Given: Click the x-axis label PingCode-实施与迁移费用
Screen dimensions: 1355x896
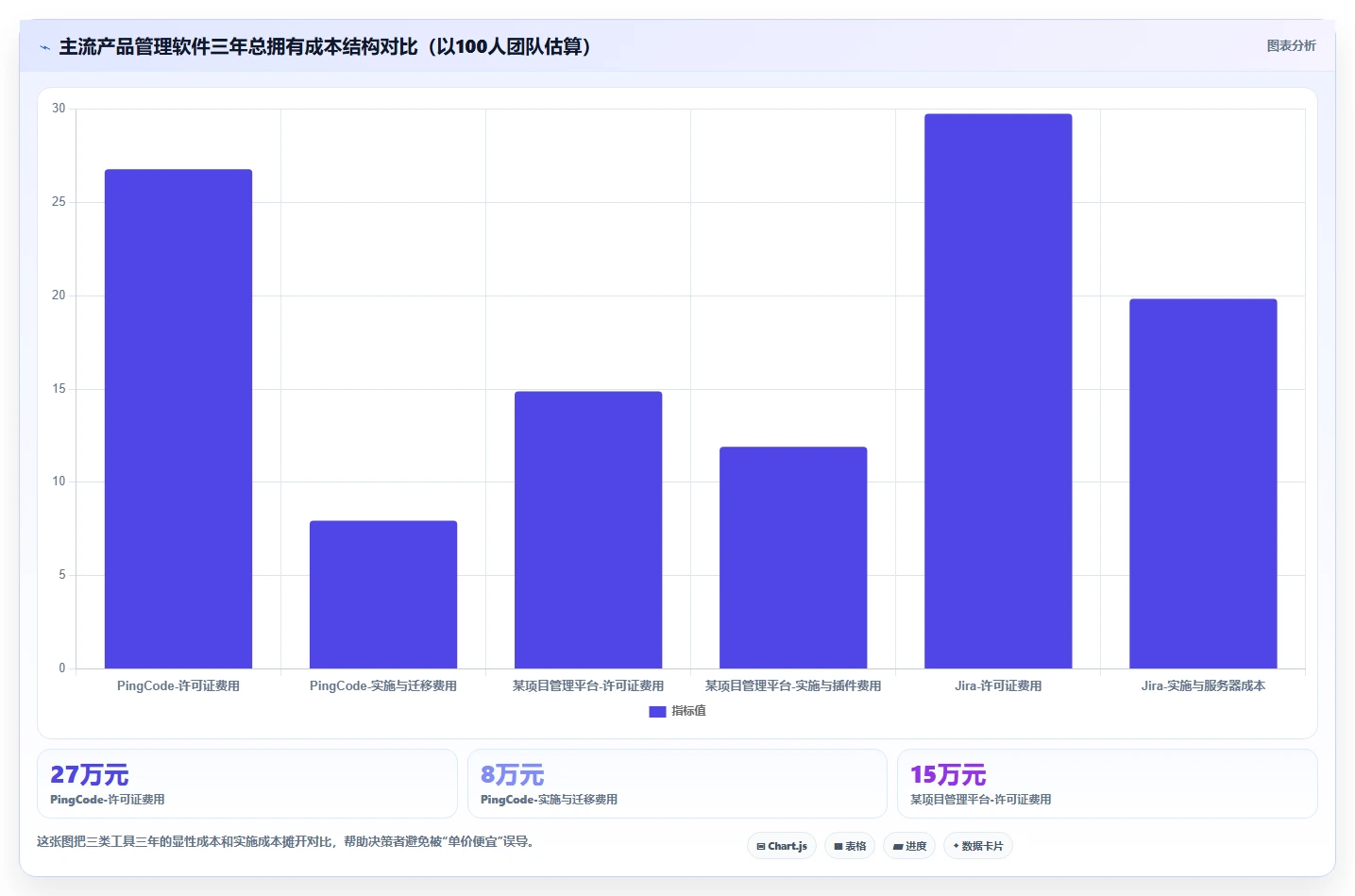Looking at the screenshot, I should coord(383,686).
